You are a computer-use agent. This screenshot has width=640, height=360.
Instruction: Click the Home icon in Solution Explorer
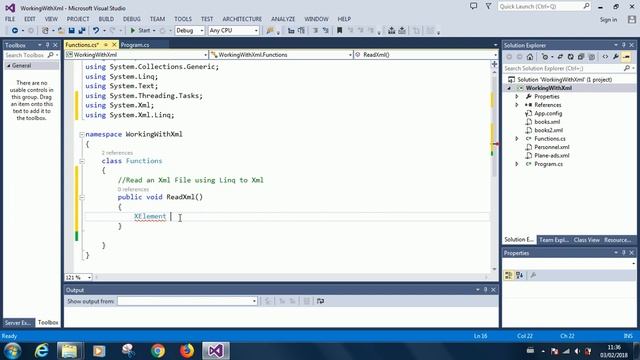pos(530,57)
